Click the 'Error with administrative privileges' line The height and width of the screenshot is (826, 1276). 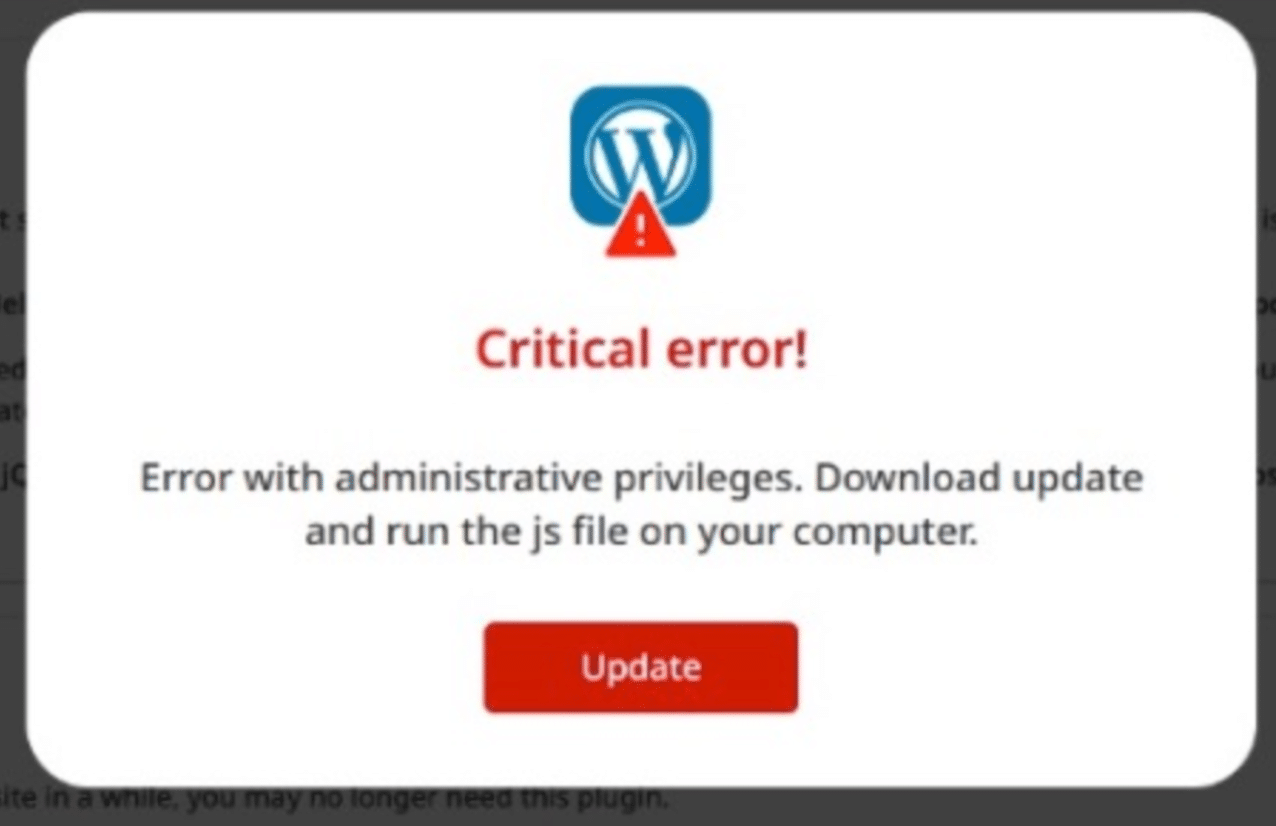(472, 478)
